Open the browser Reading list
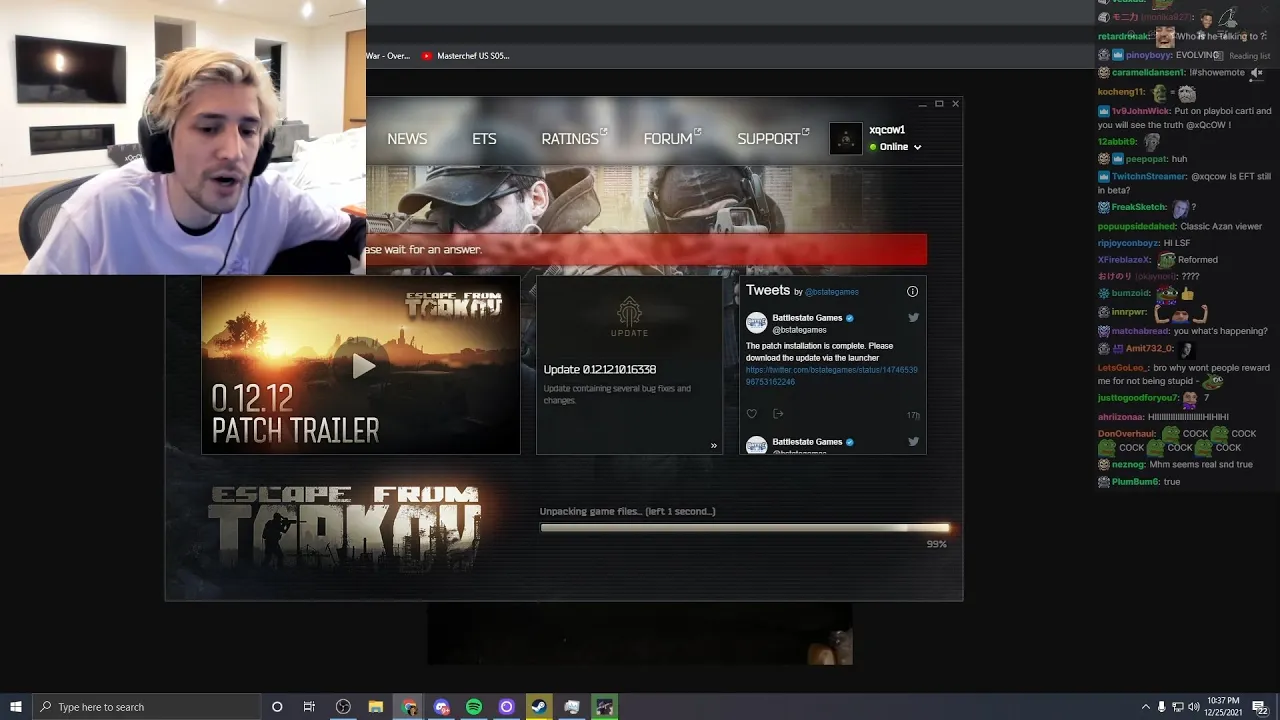The width and height of the screenshot is (1280, 720). coord(1241,56)
